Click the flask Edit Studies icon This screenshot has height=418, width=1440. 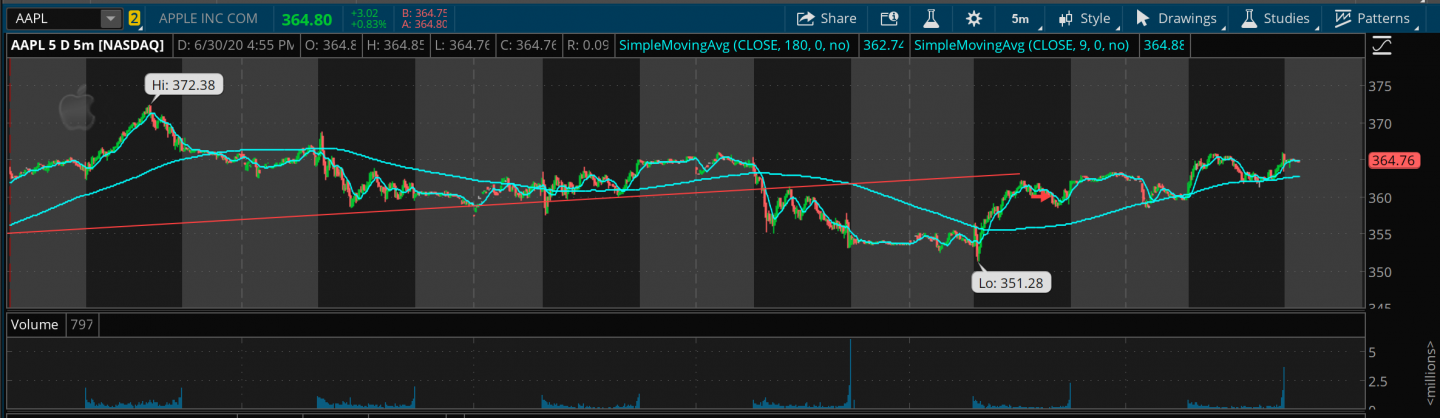(931, 18)
